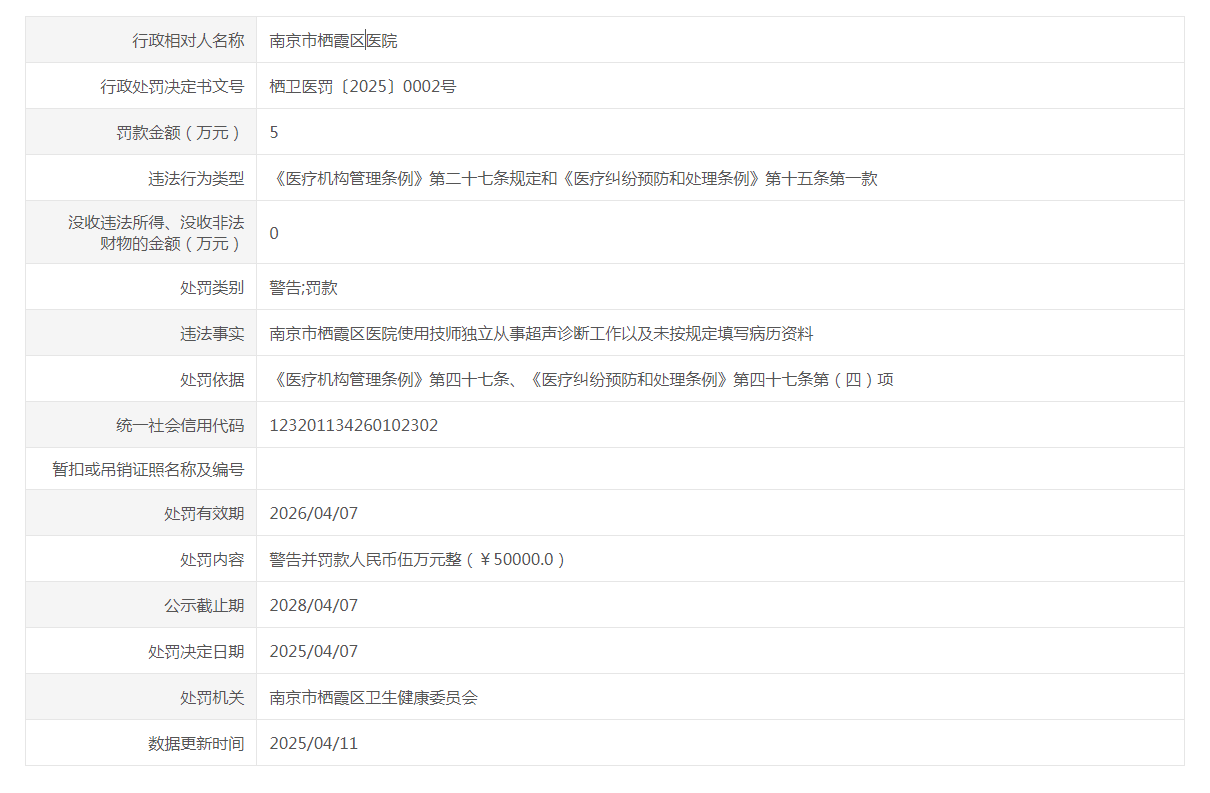1210x793 pixels.
Task: Click the decision date 2025/04/07
Action: (x=314, y=652)
